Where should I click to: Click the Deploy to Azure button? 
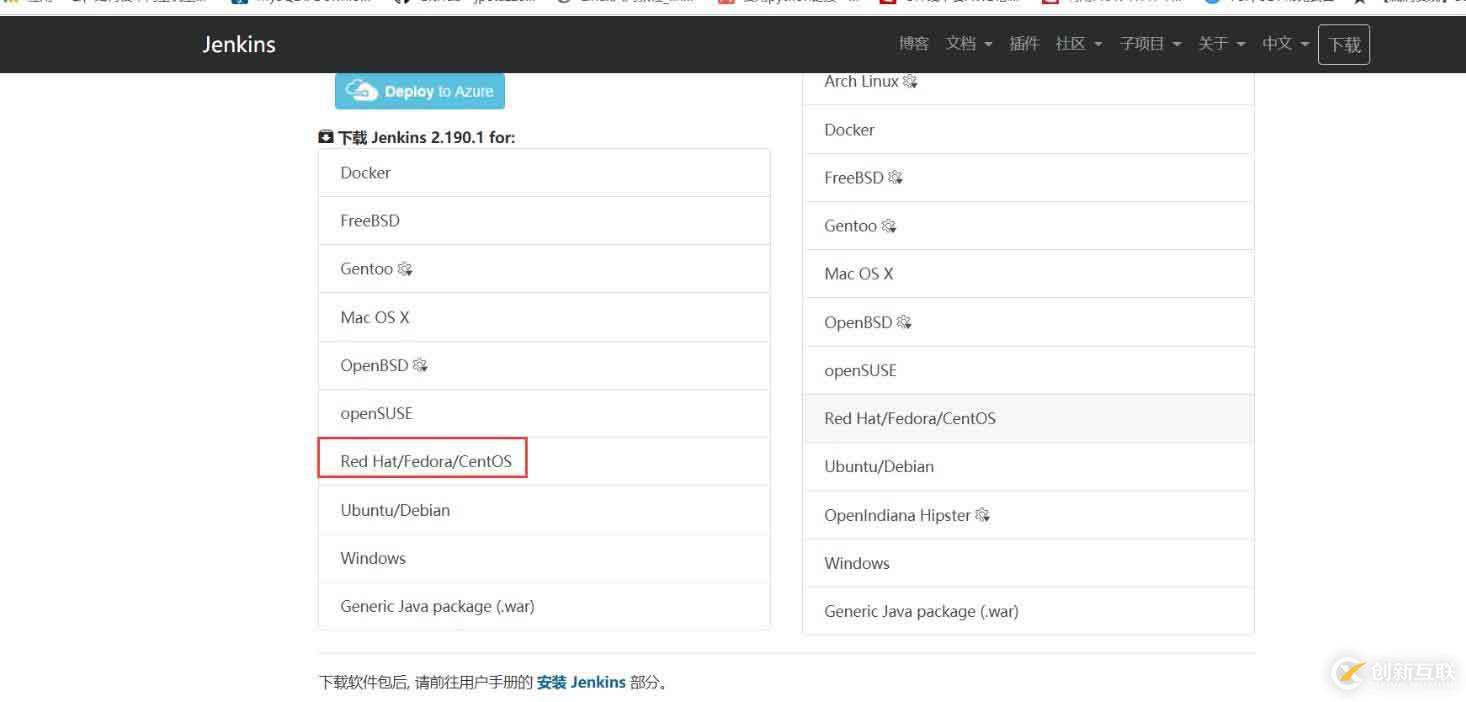pos(420,91)
